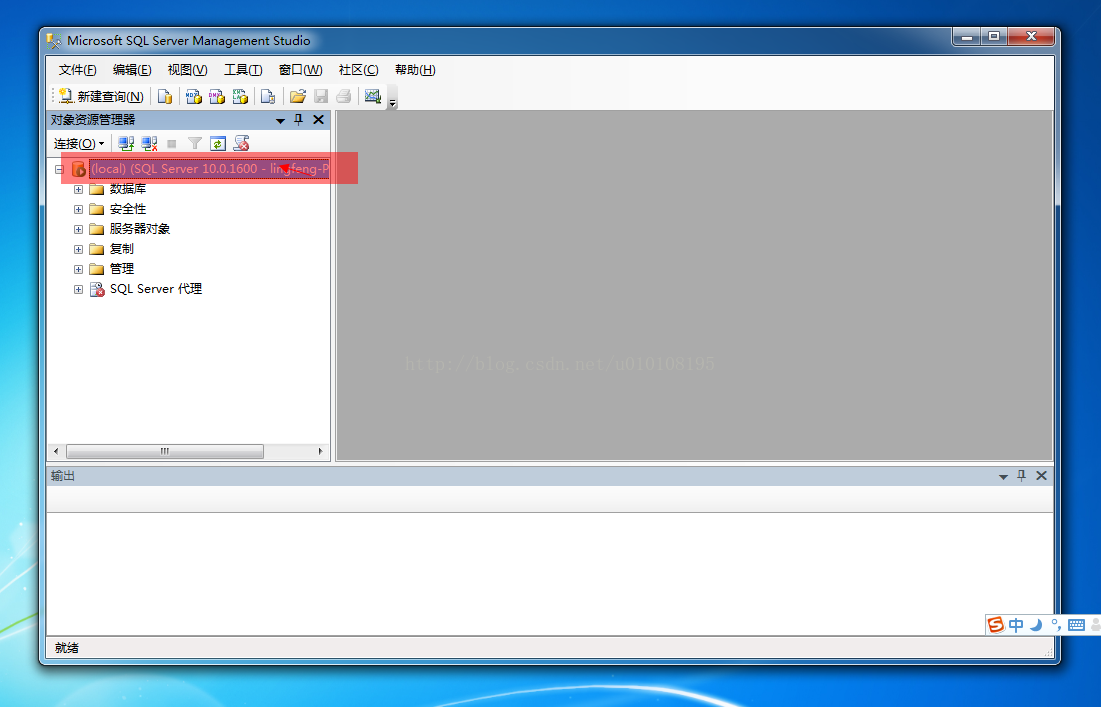Click the soft keyboard icon in IME bar
Screen dimensions: 1101x707
pyautogui.click(x=1076, y=625)
